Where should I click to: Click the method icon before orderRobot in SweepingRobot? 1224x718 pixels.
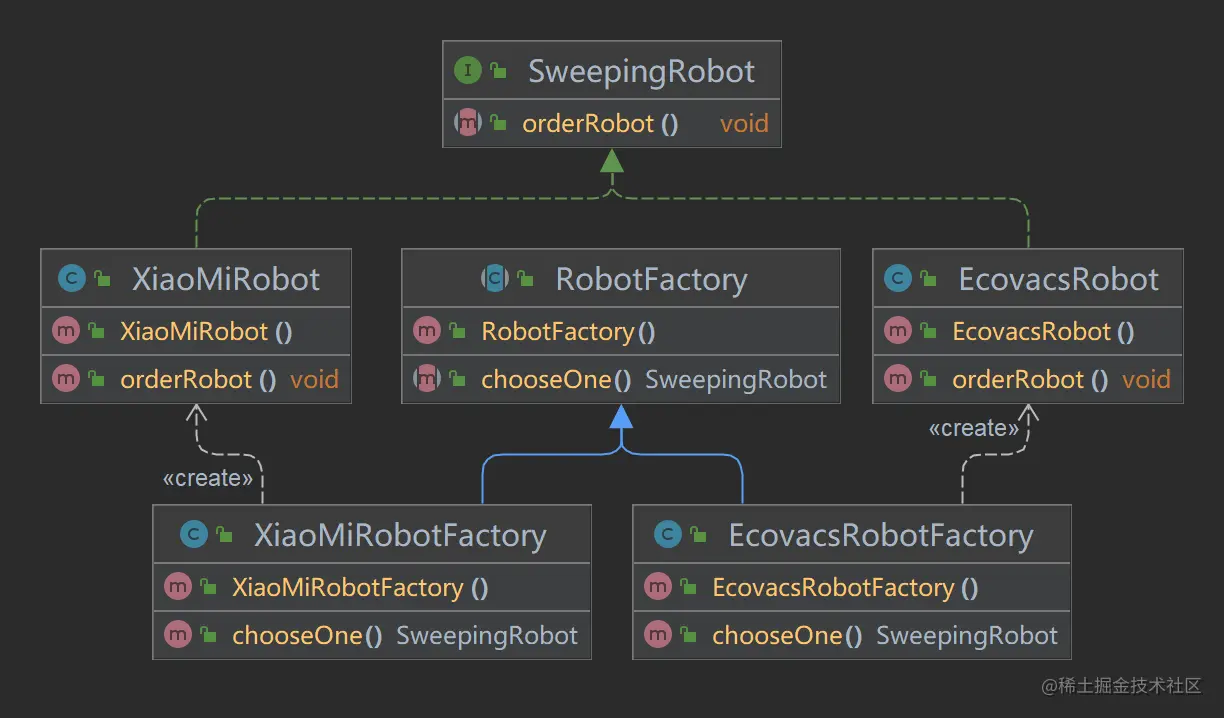467,122
